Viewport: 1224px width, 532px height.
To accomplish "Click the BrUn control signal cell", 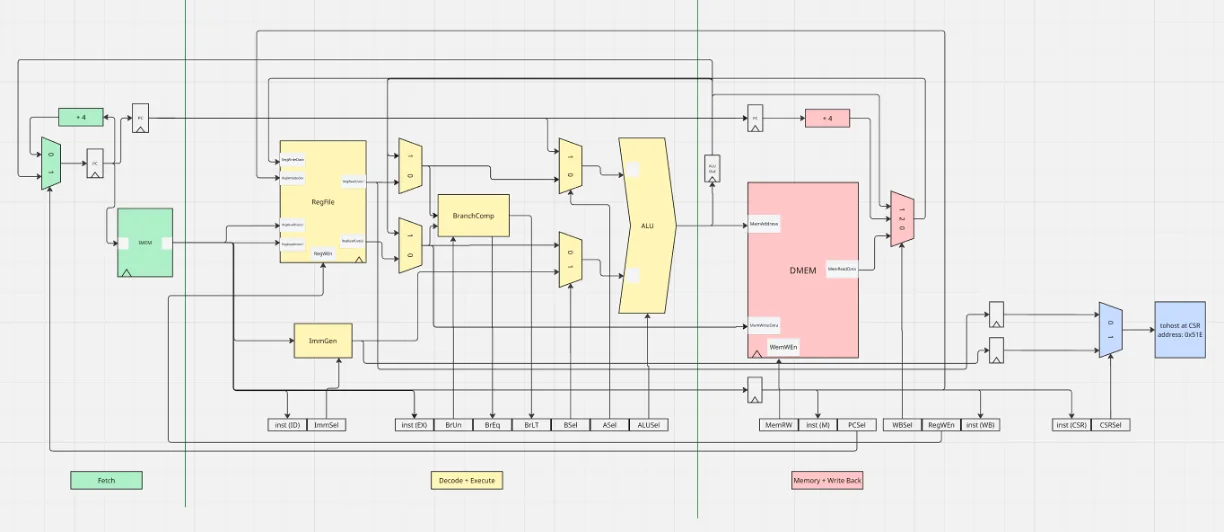I will point(453,425).
